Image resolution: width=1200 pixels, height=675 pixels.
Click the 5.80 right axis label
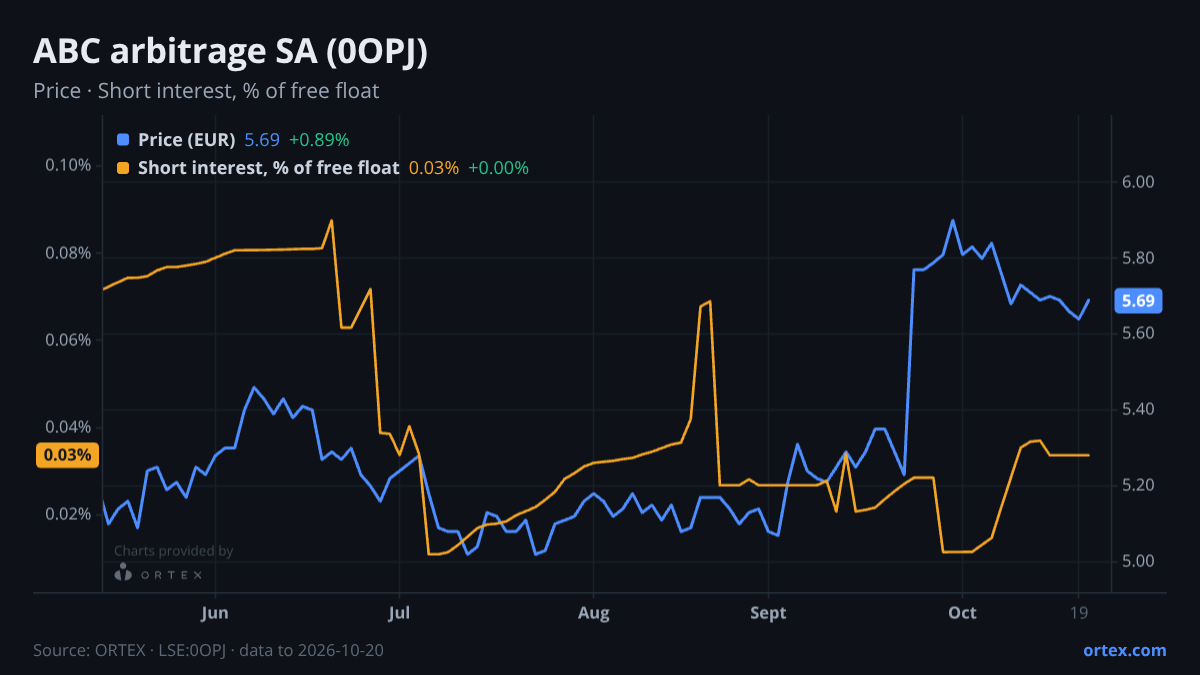pos(1139,258)
